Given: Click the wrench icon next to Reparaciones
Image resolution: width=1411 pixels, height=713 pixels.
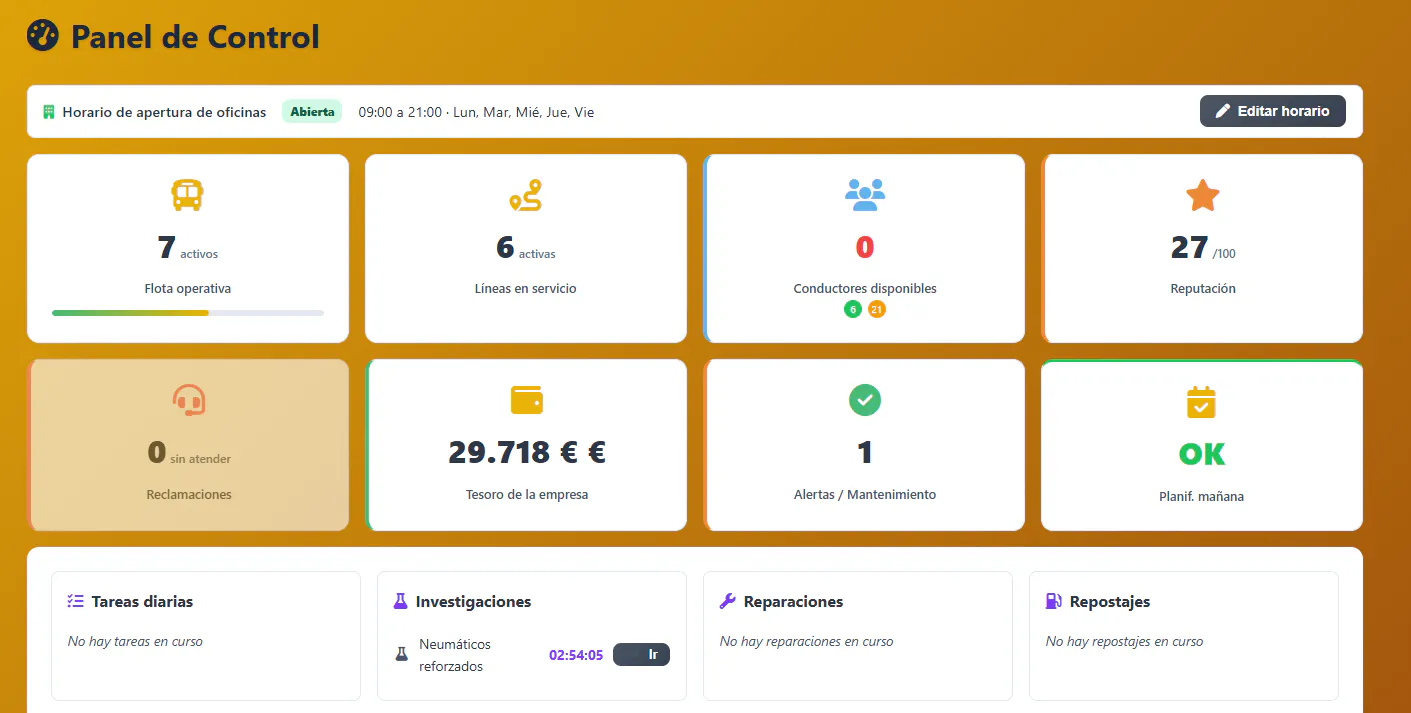Looking at the screenshot, I should [x=728, y=602].
